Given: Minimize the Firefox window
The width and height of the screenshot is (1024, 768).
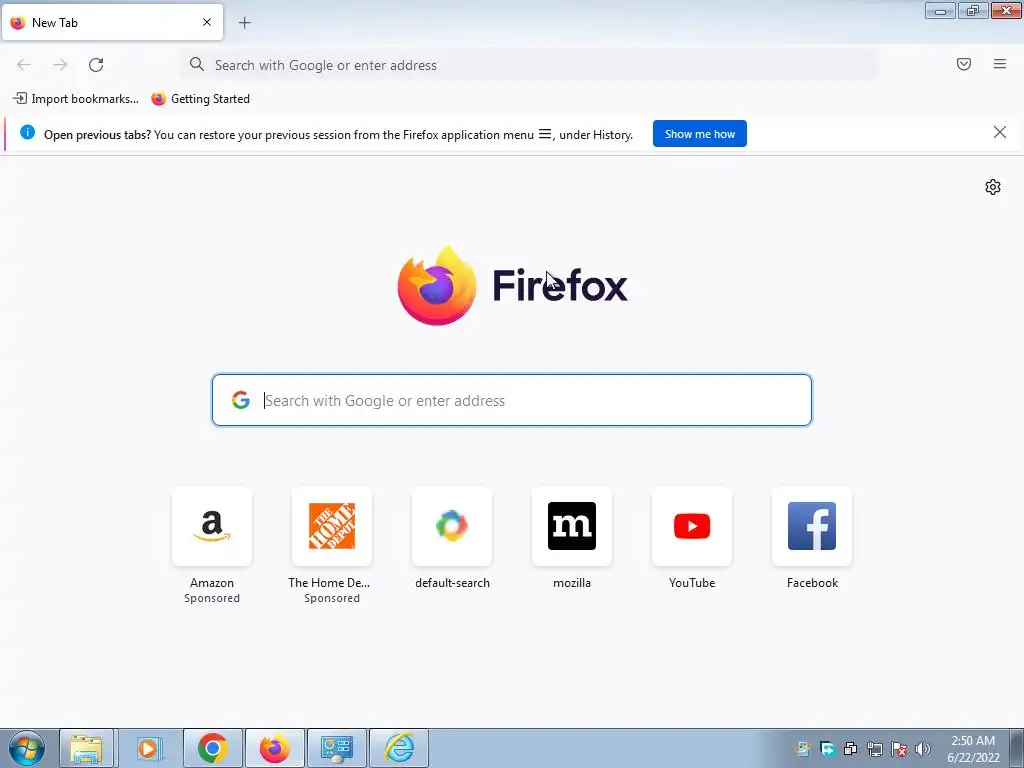Looking at the screenshot, I should coord(940,10).
